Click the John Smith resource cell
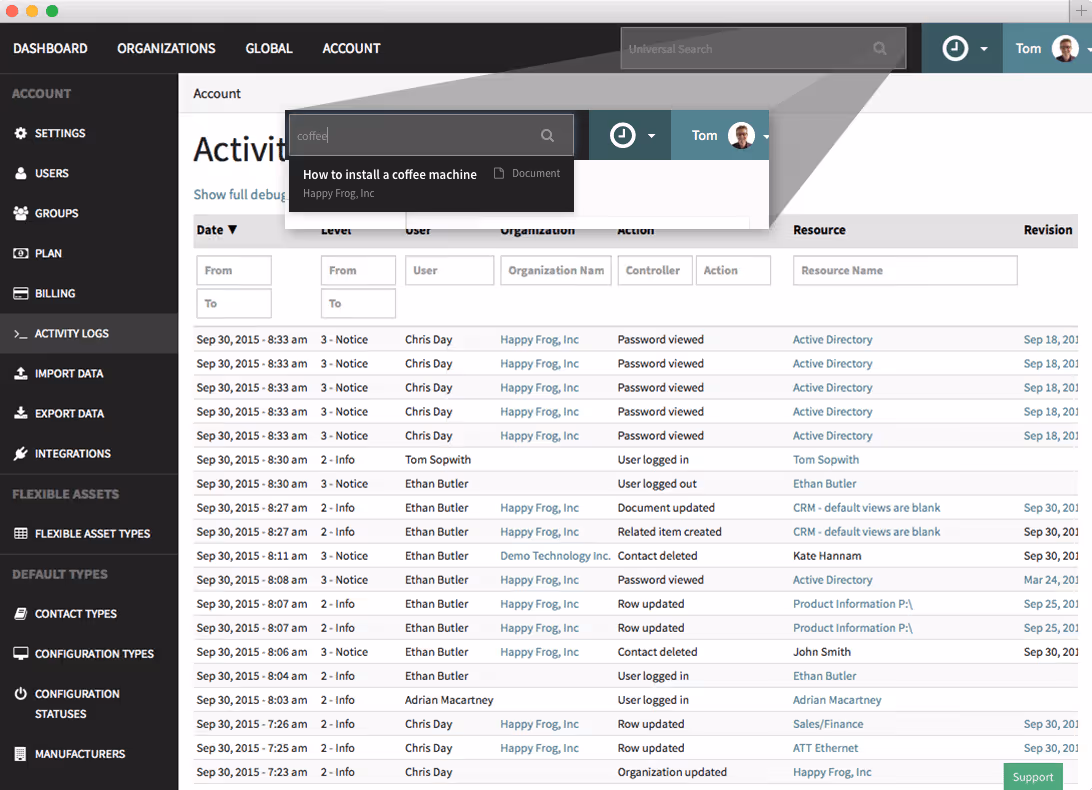The height and width of the screenshot is (790, 1092). pos(822,652)
